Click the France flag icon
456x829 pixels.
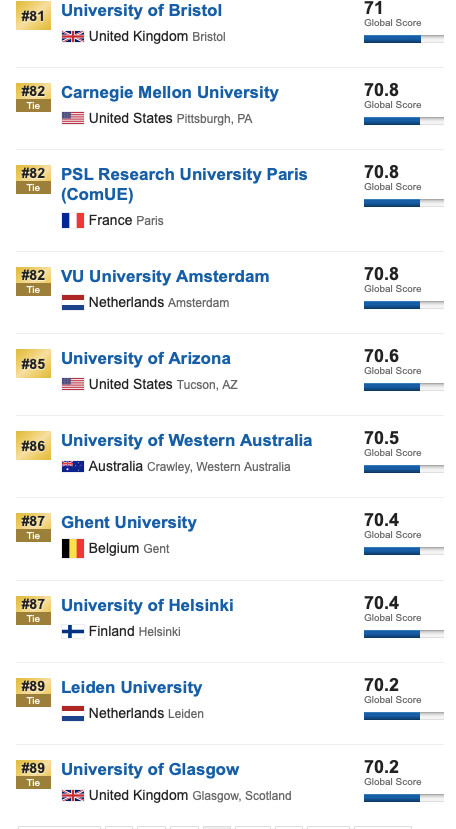(72, 220)
